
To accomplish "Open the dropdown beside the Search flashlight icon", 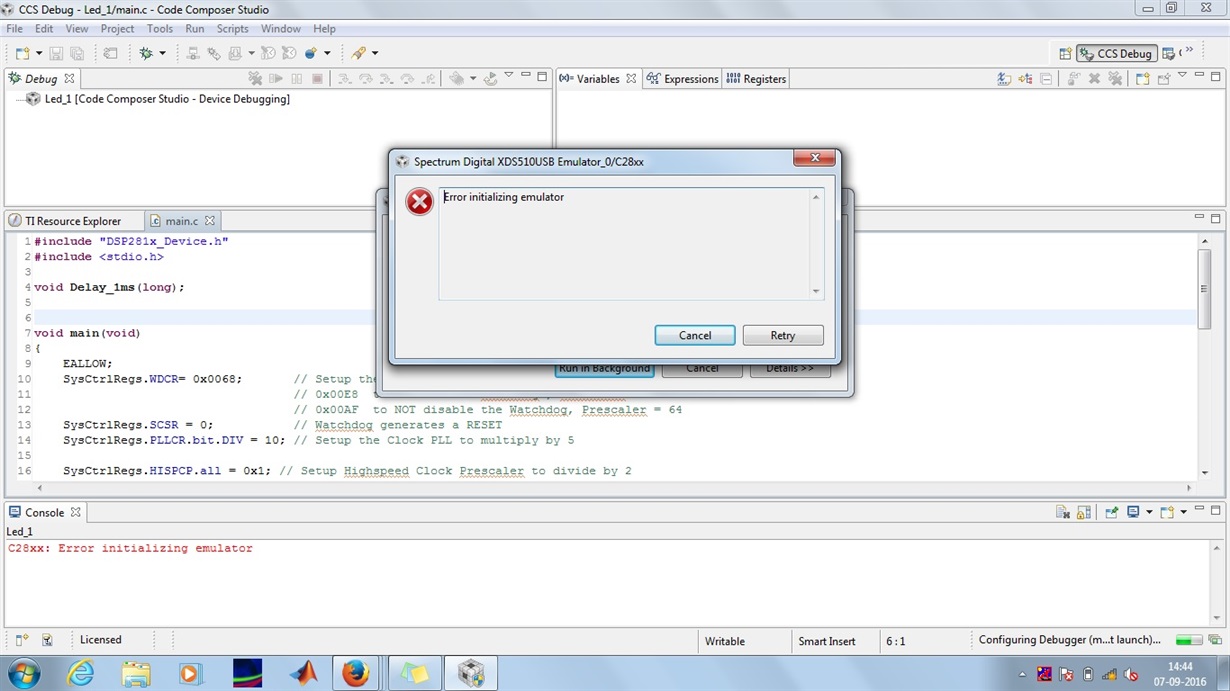I will tap(375, 53).
